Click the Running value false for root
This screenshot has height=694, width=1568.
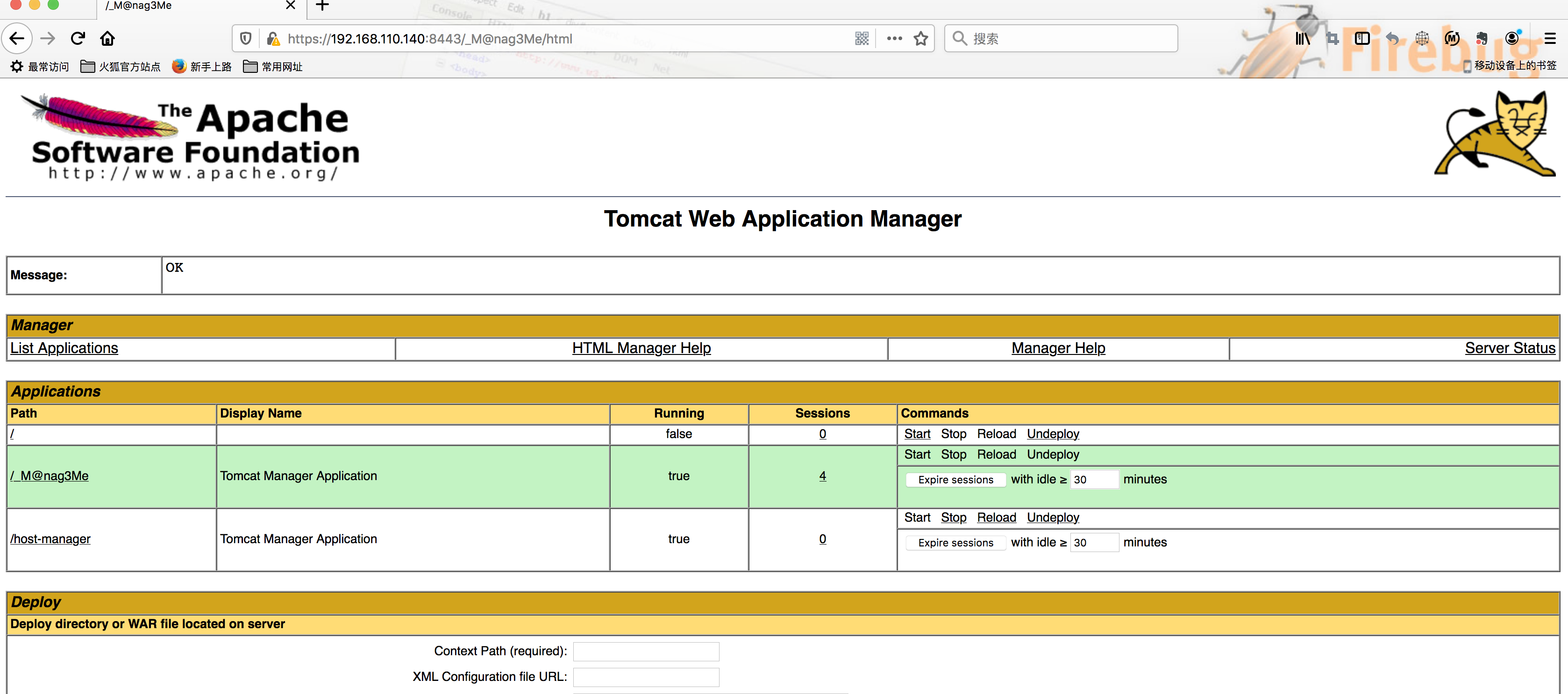tap(679, 434)
